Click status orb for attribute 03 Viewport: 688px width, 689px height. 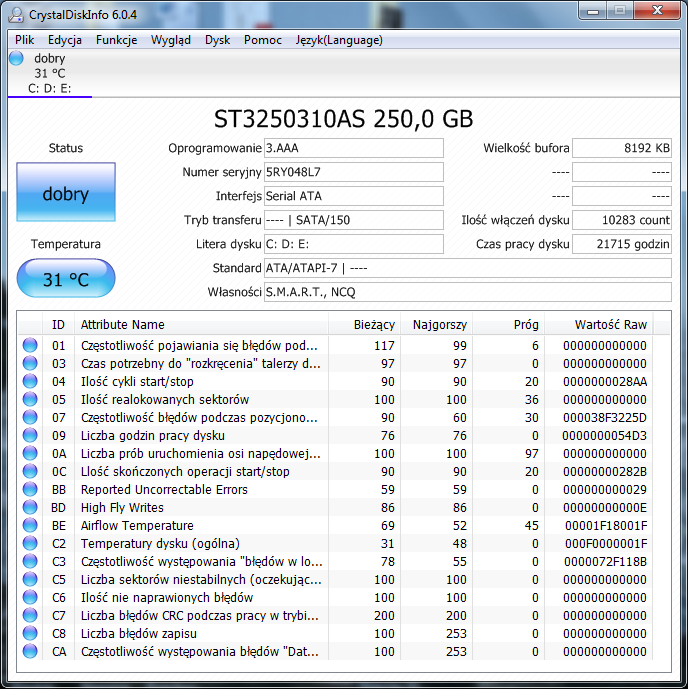(30, 363)
